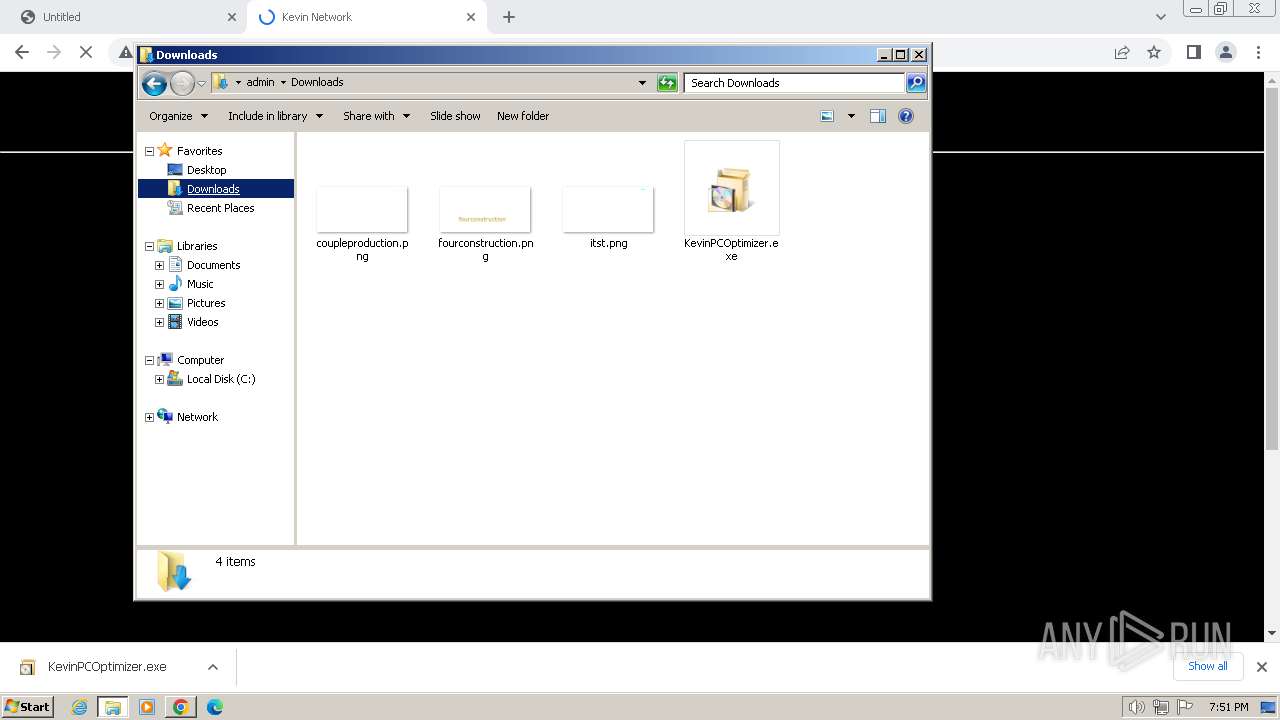
Task: Open the Share with menu
Action: [x=376, y=116]
